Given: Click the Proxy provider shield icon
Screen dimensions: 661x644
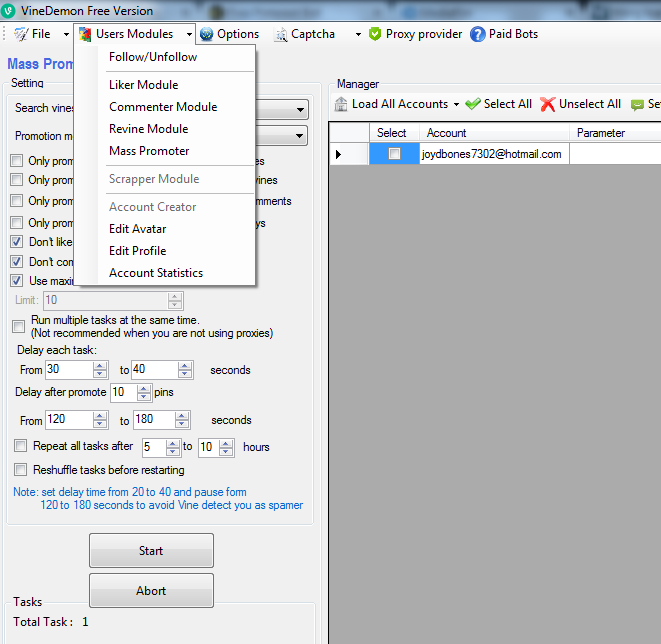Looking at the screenshot, I should pyautogui.click(x=375, y=34).
